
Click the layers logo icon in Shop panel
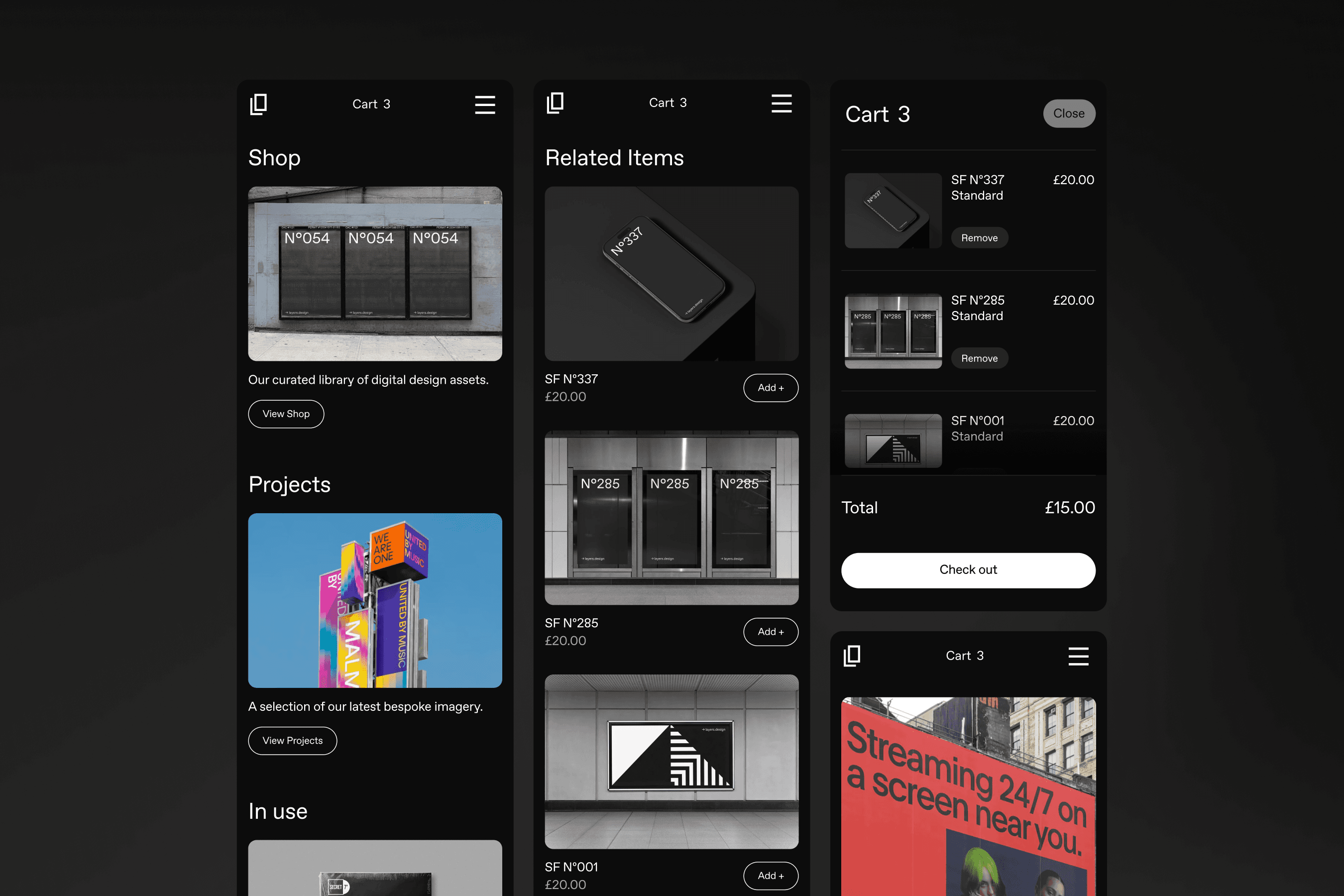[258, 105]
